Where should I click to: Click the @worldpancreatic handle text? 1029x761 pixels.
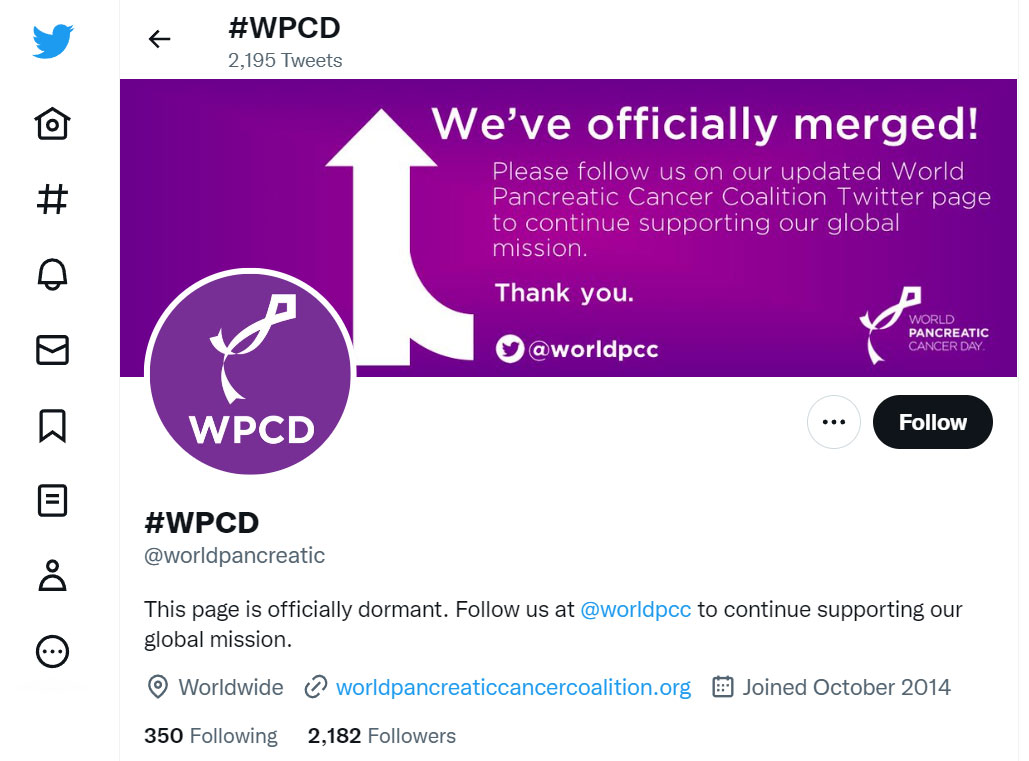pyautogui.click(x=234, y=556)
